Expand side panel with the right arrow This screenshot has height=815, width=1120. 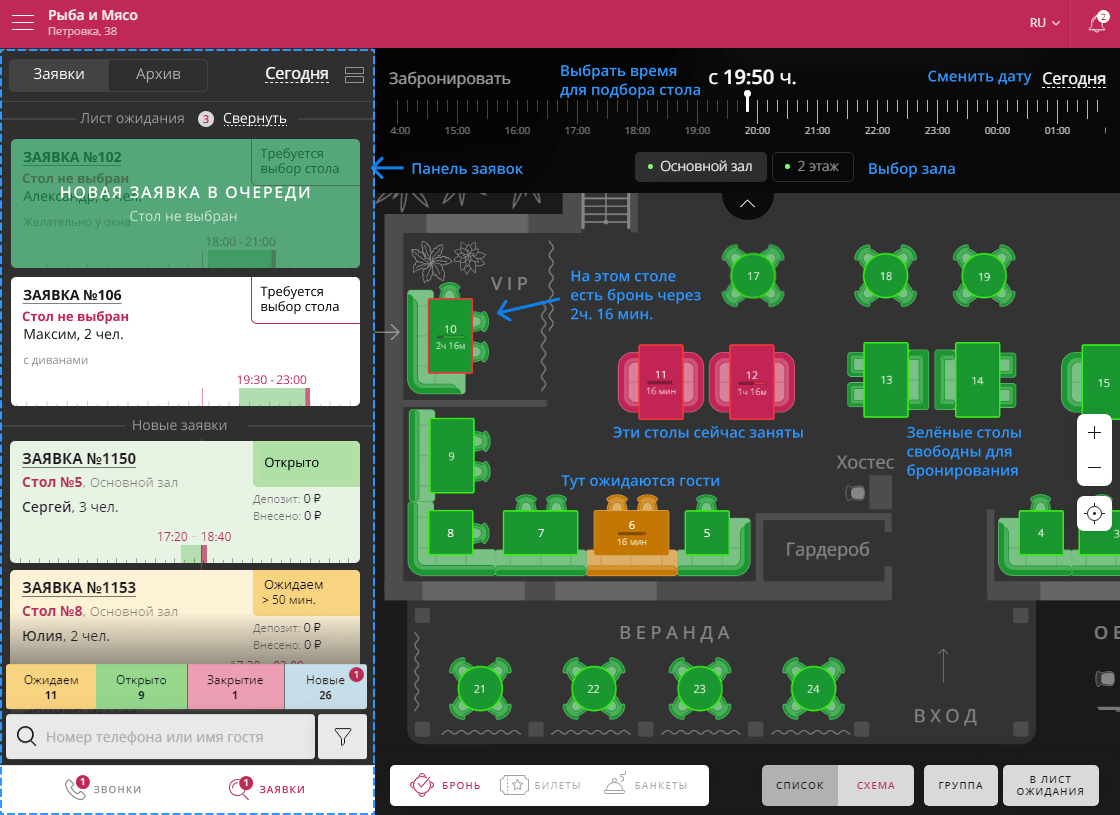pyautogui.click(x=387, y=331)
